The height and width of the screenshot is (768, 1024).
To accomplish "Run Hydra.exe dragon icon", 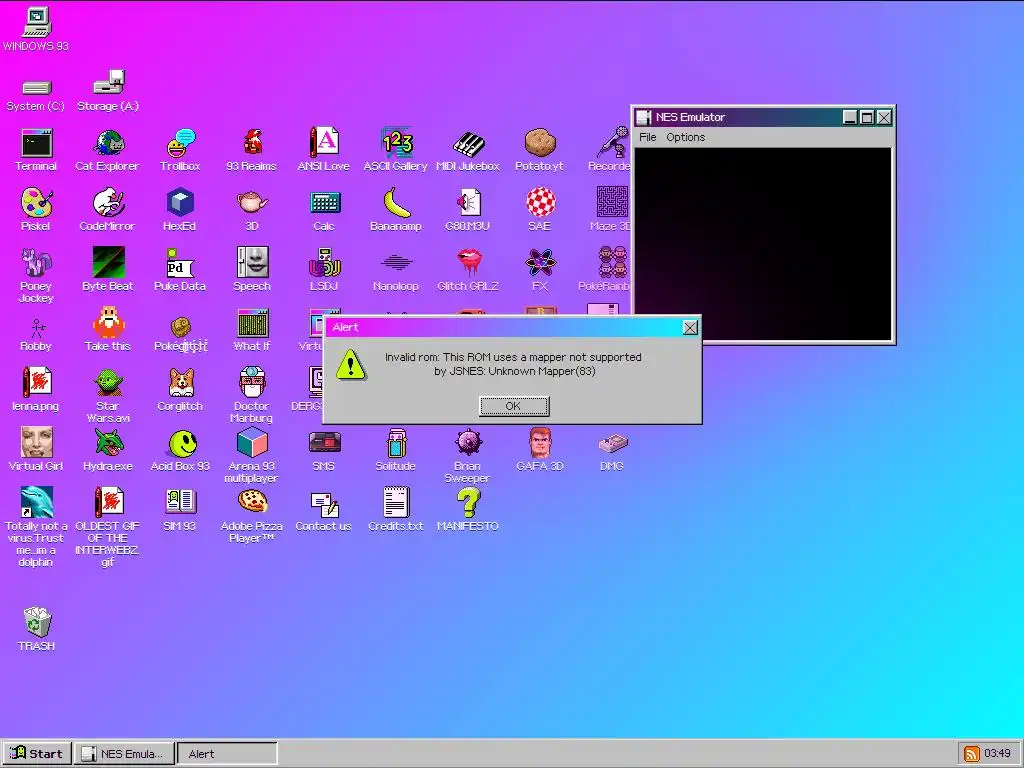I will tap(108, 443).
